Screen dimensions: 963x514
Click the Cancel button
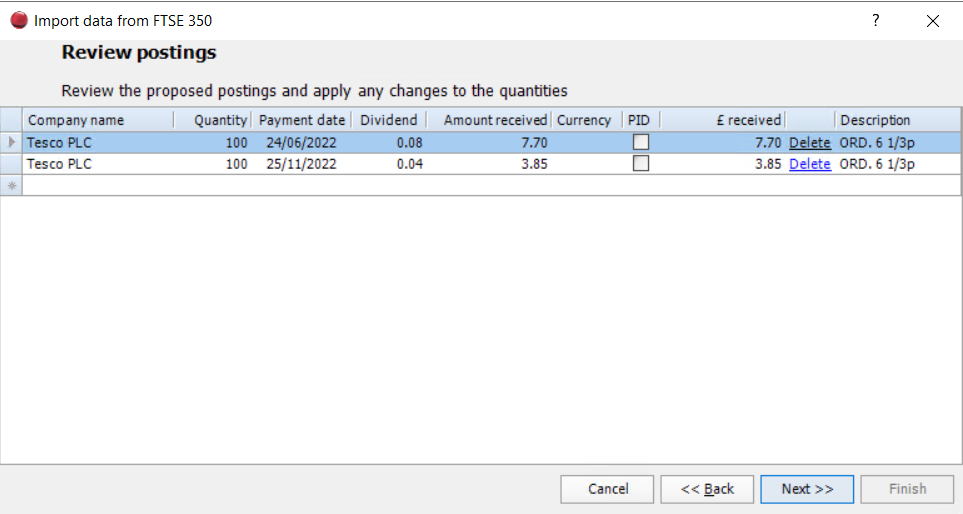[607, 489]
